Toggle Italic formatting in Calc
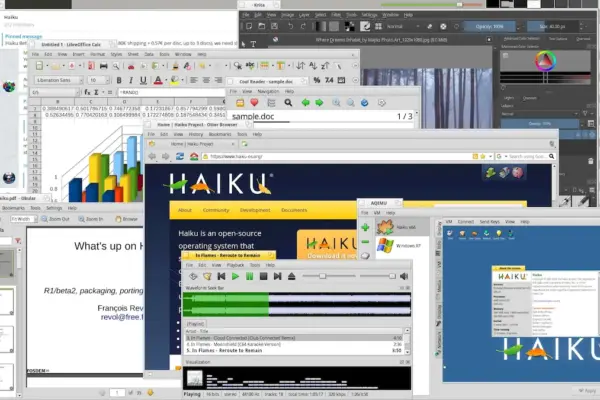This screenshot has width=600, height=400. (131, 80)
